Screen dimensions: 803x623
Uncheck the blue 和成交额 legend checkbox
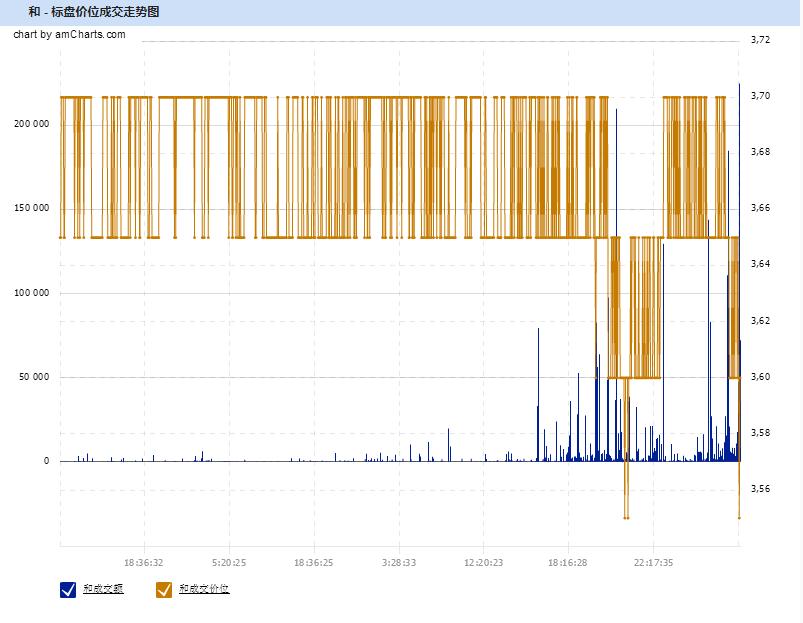pyautogui.click(x=68, y=590)
